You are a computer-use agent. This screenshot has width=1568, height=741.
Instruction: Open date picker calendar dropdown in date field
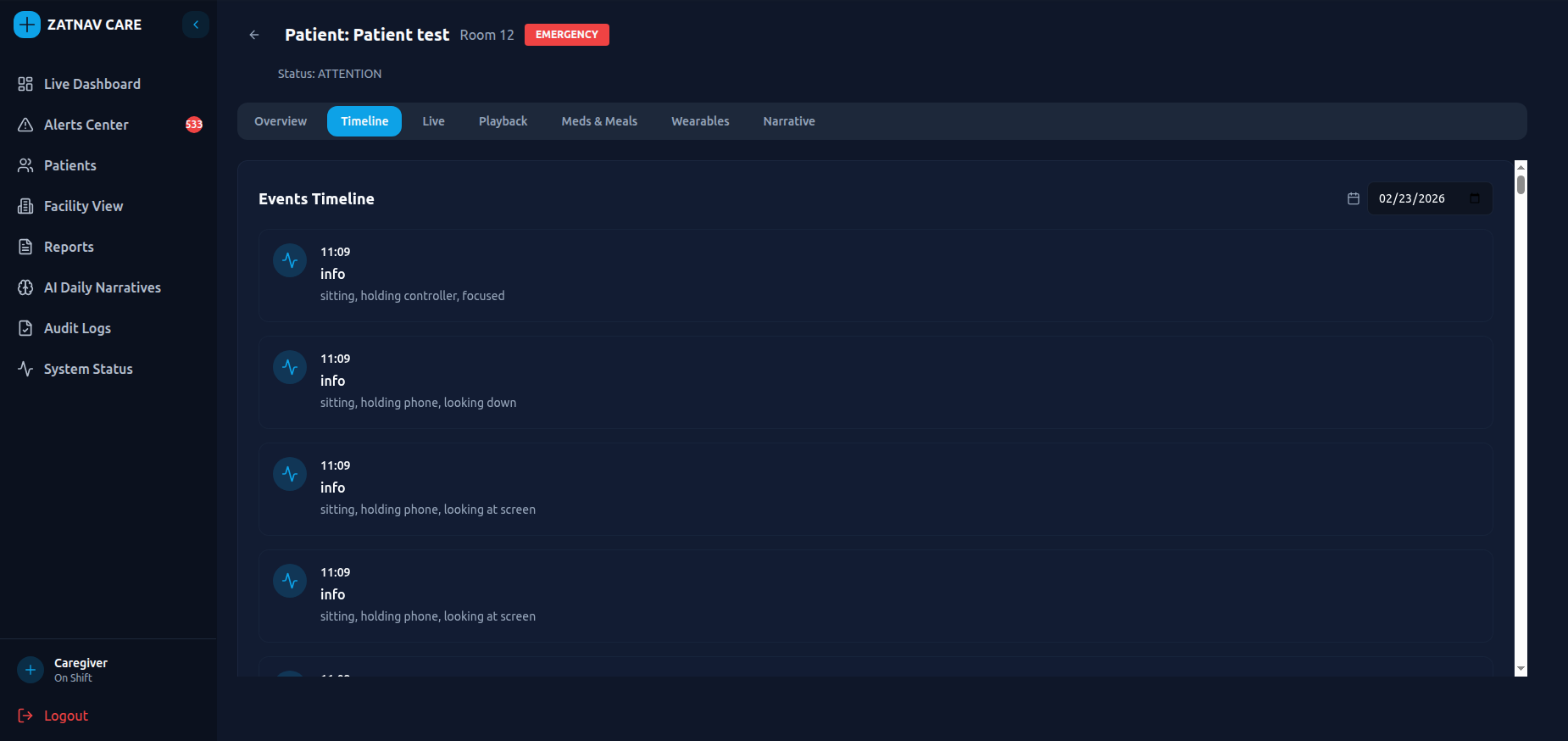(x=1474, y=198)
